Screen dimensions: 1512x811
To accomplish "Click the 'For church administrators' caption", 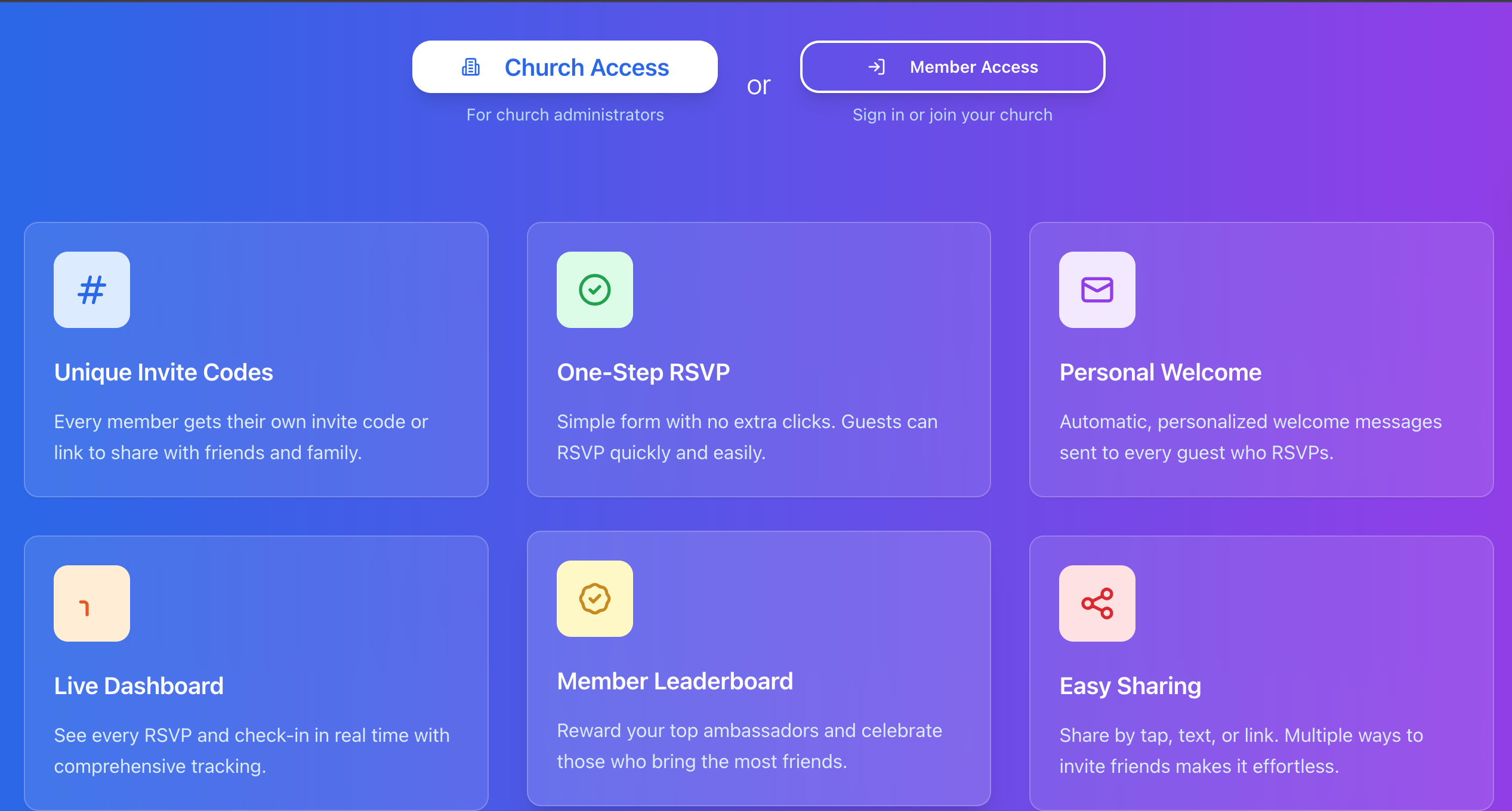I will (564, 114).
